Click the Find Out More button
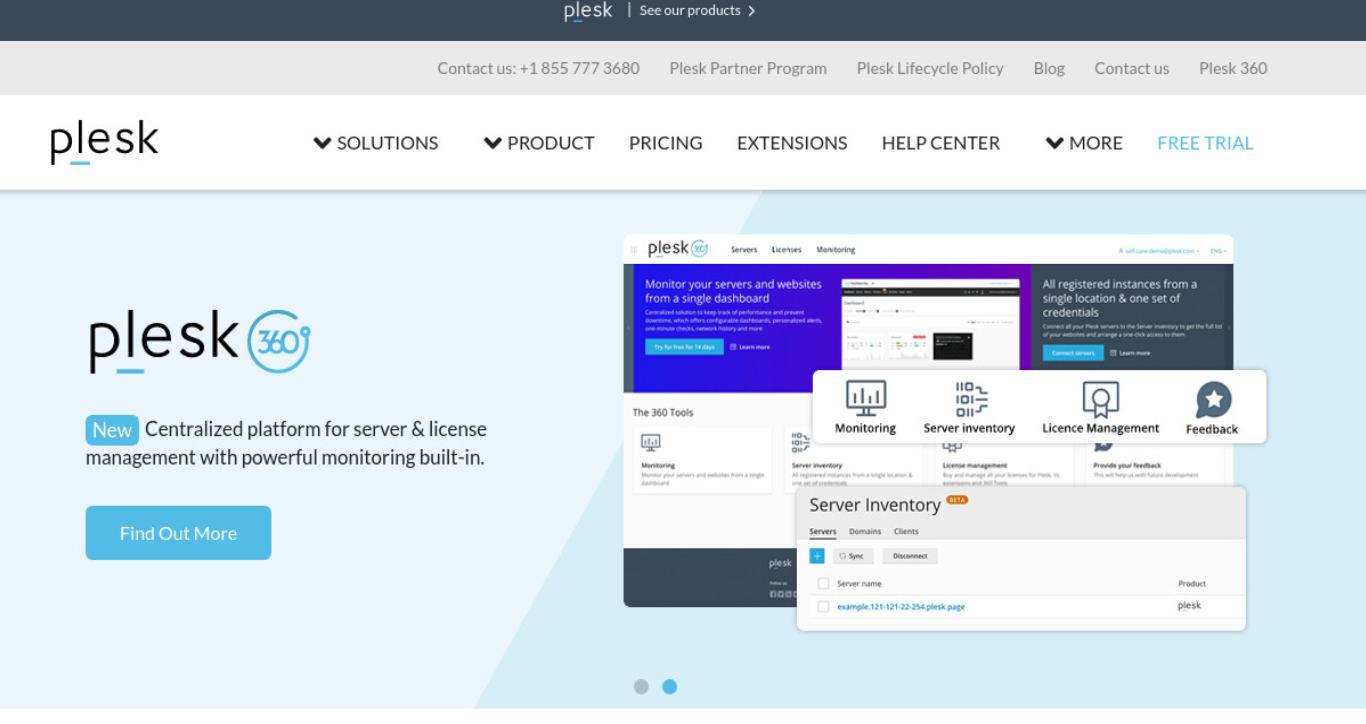This screenshot has width=1366, height=724. click(178, 533)
